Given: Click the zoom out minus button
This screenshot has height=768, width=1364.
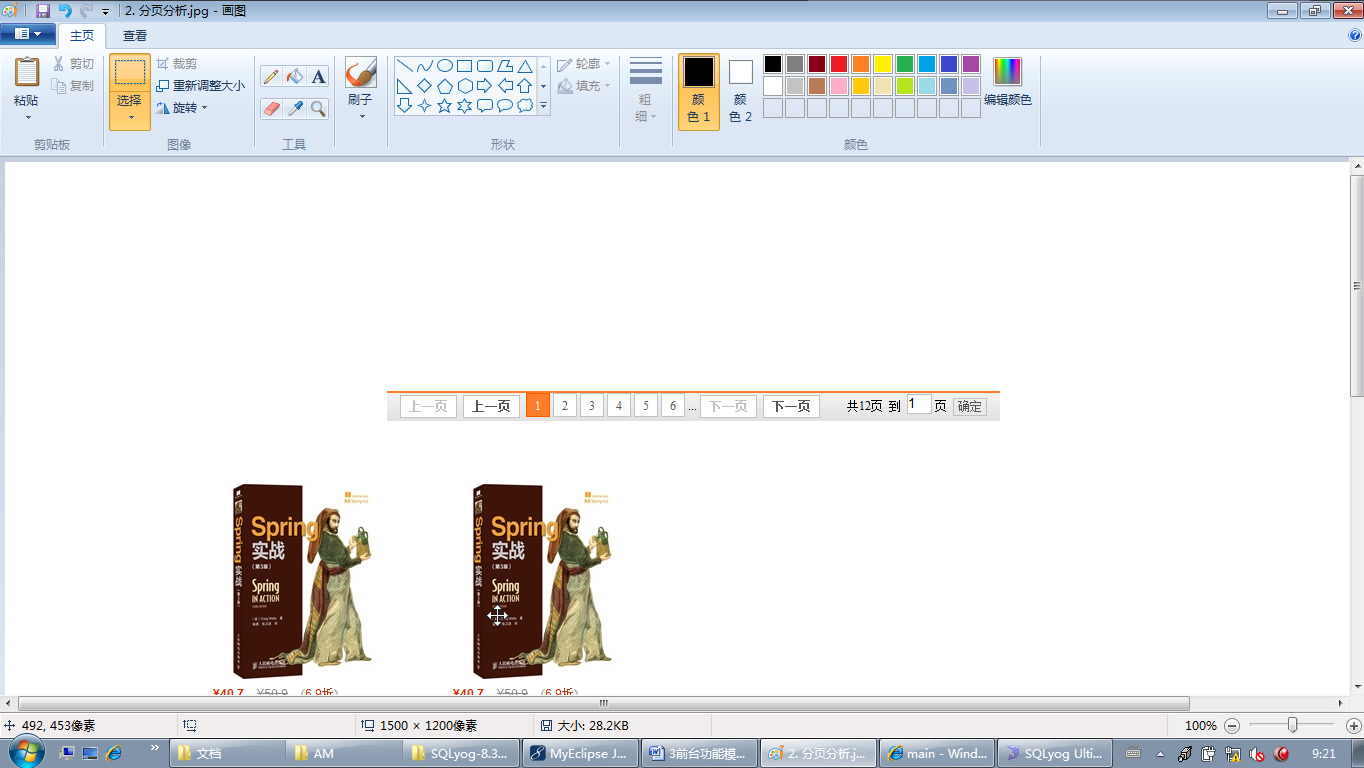Looking at the screenshot, I should pyautogui.click(x=1232, y=726).
